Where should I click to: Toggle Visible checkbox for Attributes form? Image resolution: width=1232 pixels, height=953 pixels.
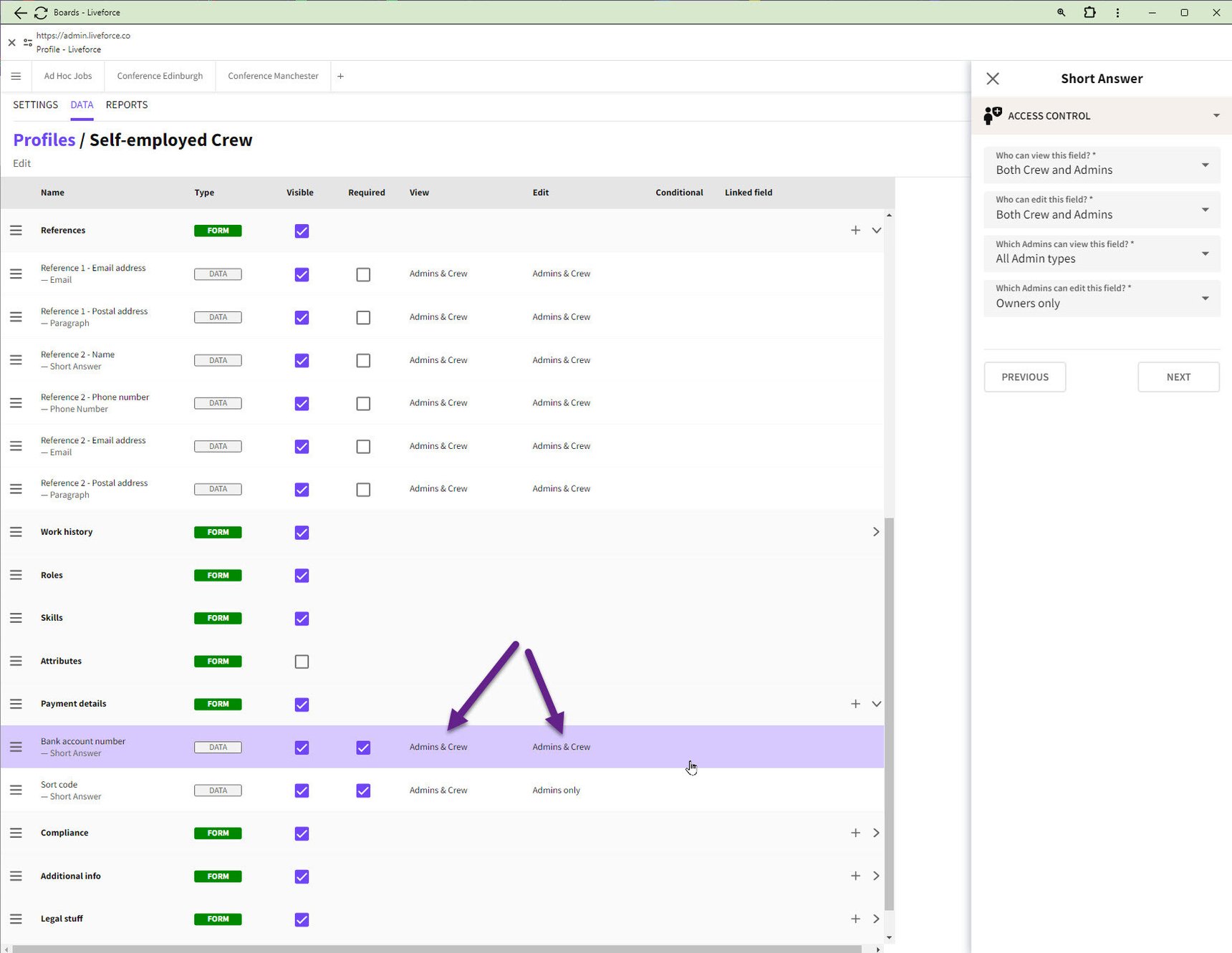[302, 662]
